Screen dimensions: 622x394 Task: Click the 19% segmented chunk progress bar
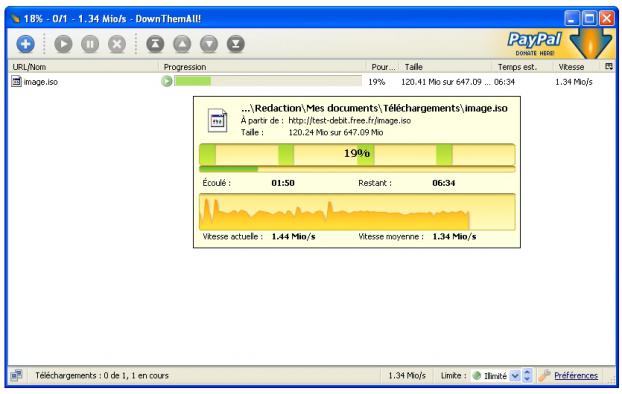click(357, 154)
